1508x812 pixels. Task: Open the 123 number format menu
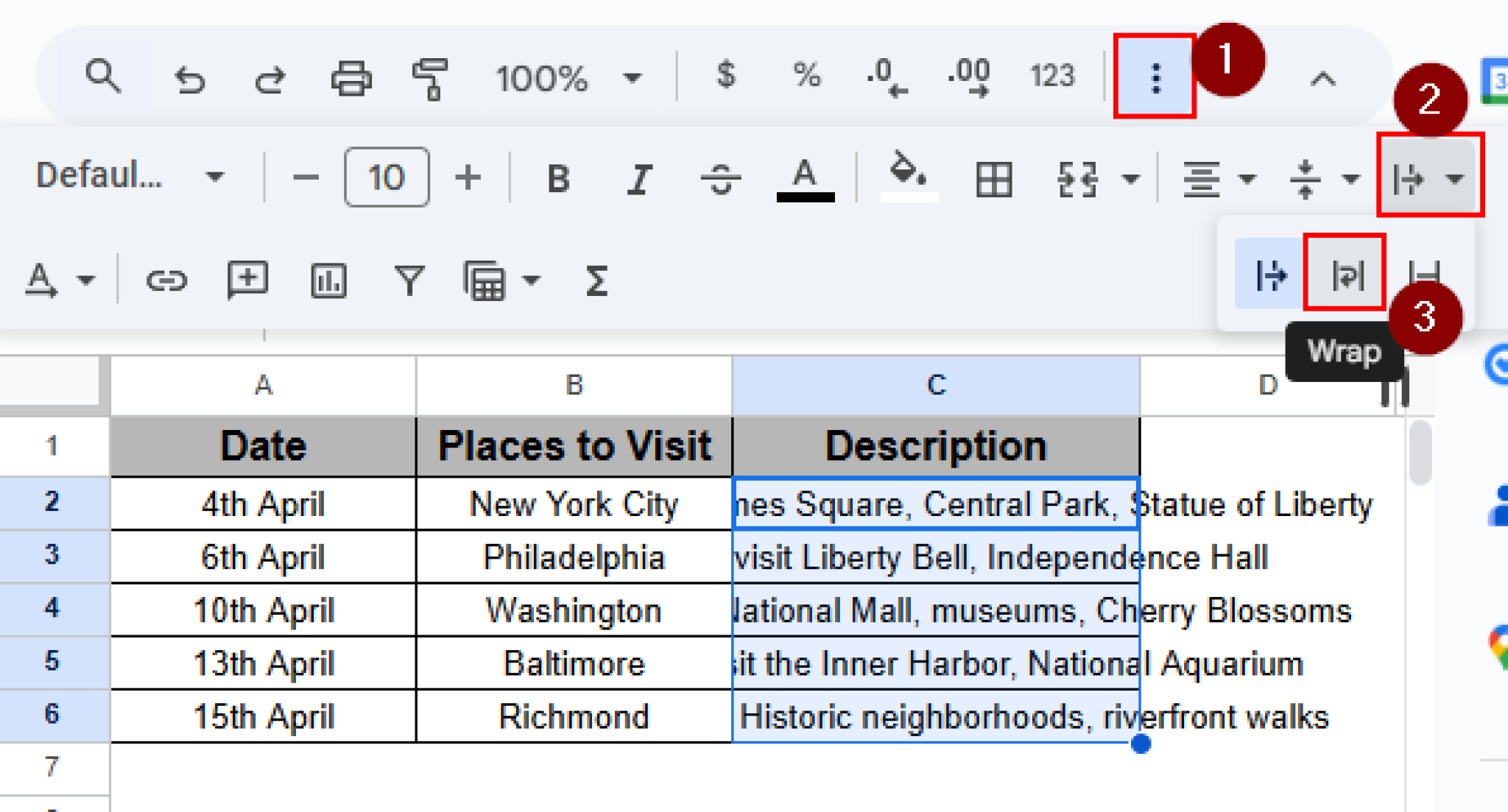pyautogui.click(x=1051, y=76)
